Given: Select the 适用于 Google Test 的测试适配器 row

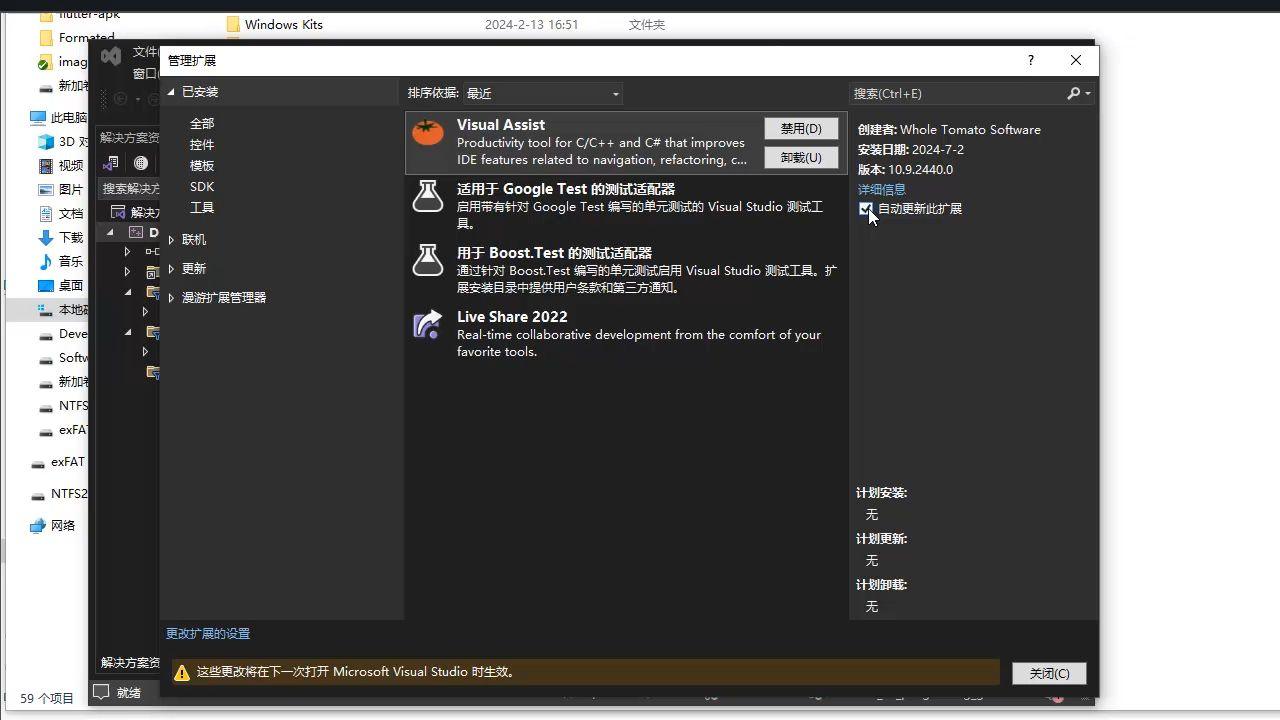Looking at the screenshot, I should 626,206.
